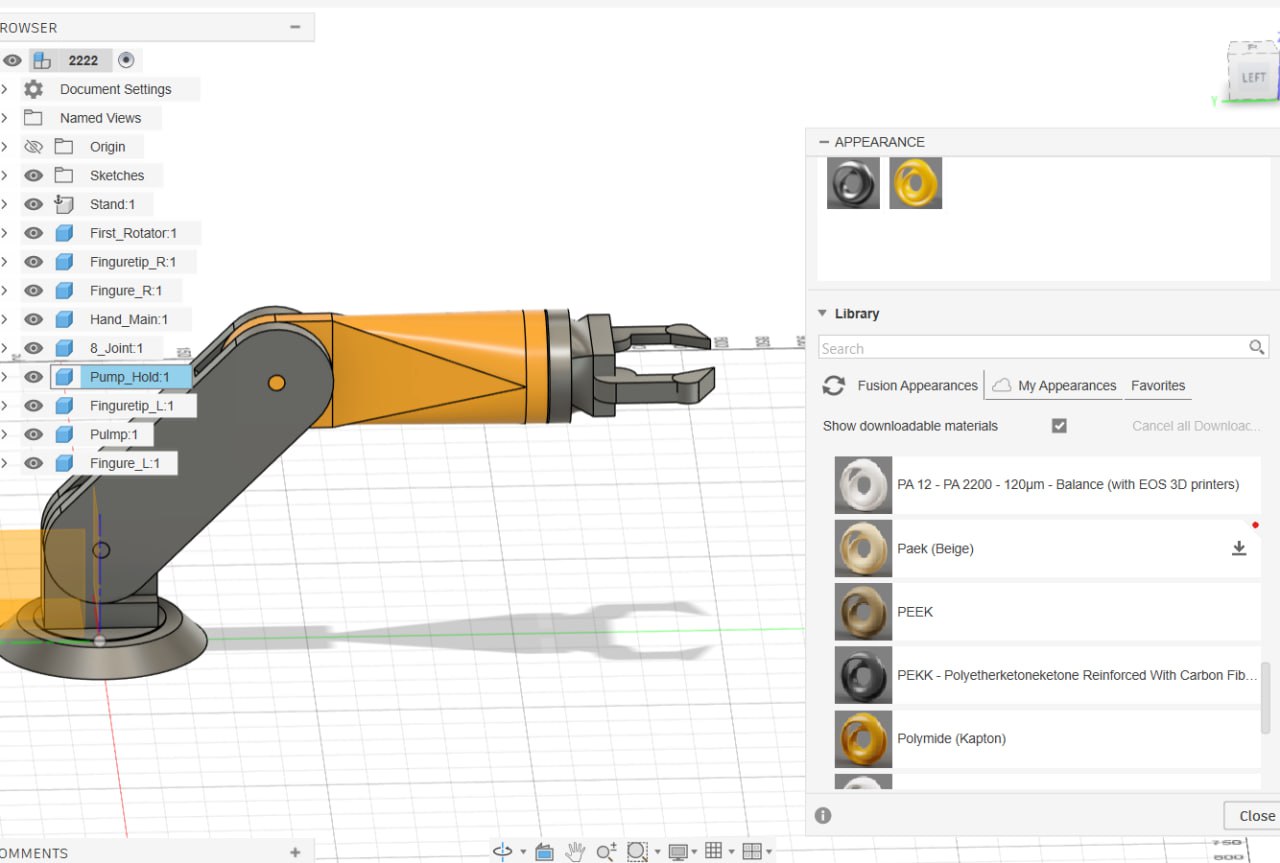Open the Display Settings monitor icon

click(x=678, y=852)
